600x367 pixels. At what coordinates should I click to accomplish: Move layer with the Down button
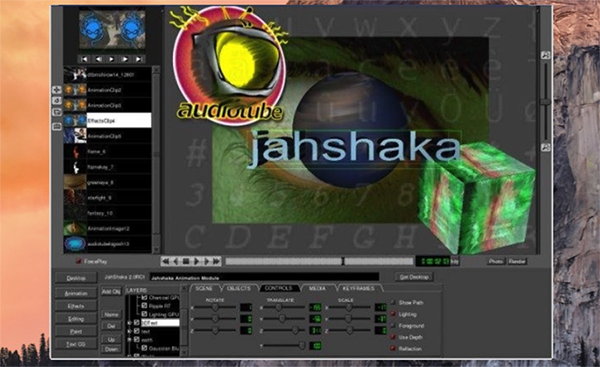coord(111,349)
